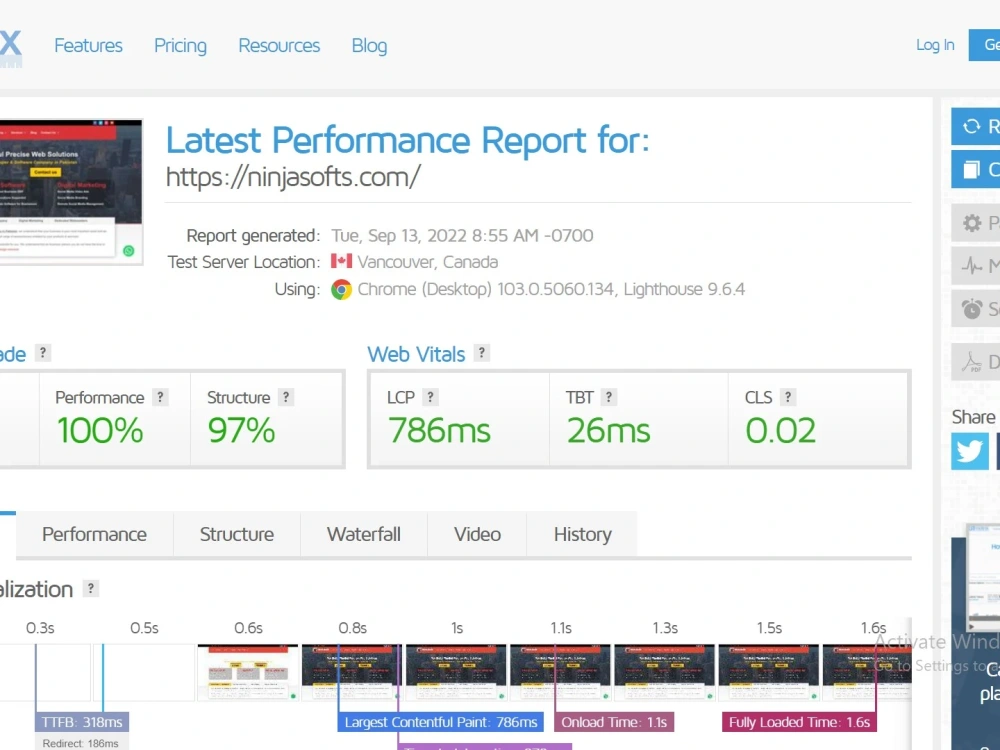Click the 100% Performance score
Viewport: 1000px width, 750px height.
(100, 430)
